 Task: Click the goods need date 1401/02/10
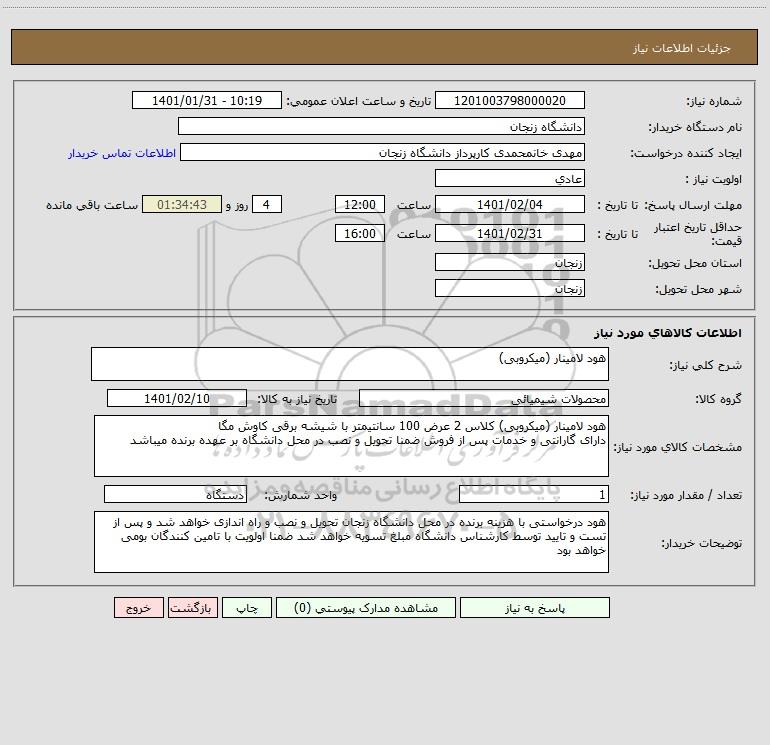[177, 398]
